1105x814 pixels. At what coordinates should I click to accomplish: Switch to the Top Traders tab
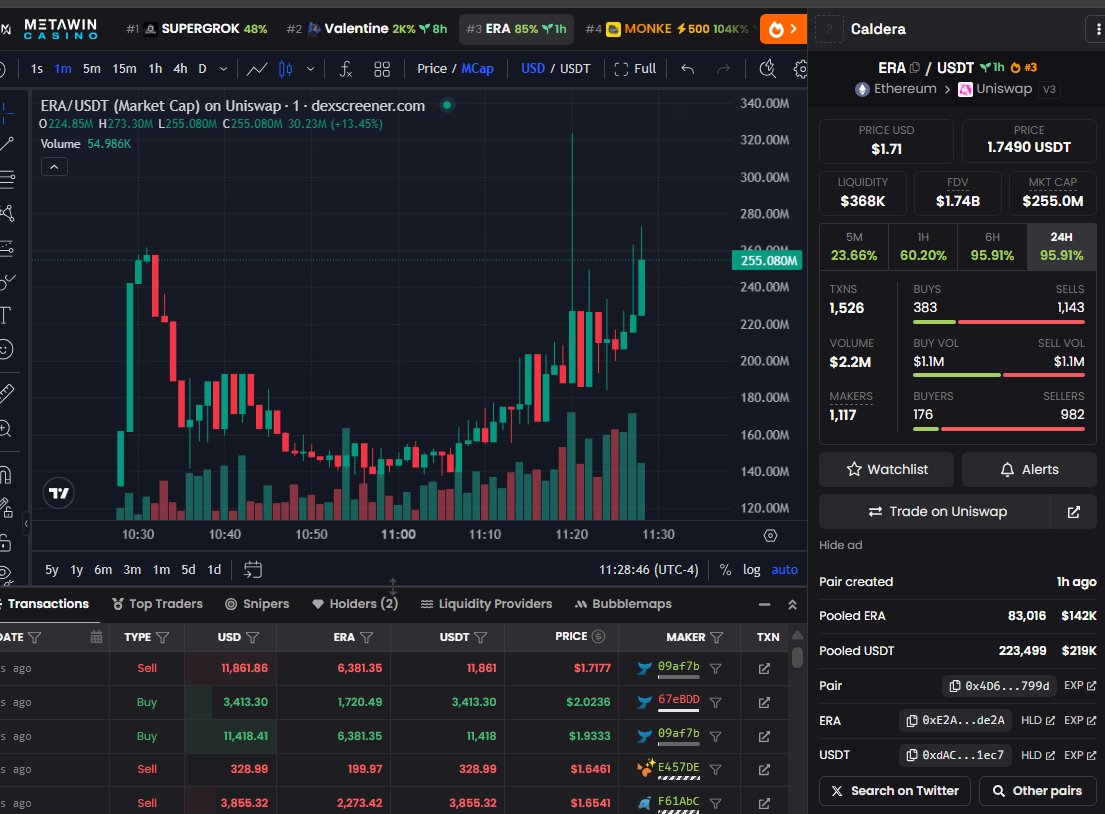(x=157, y=604)
